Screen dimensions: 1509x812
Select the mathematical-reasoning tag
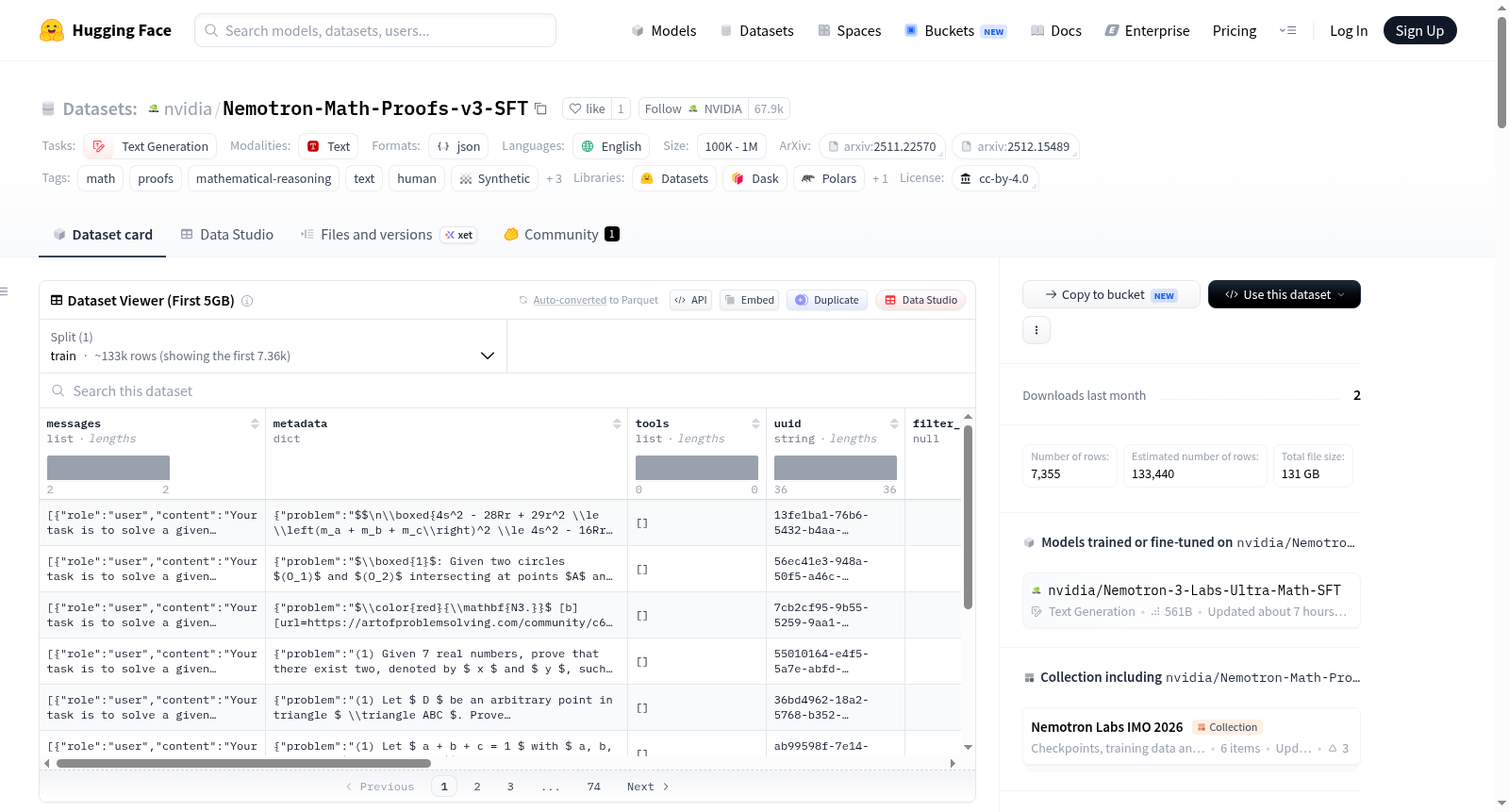pyautogui.click(x=264, y=178)
